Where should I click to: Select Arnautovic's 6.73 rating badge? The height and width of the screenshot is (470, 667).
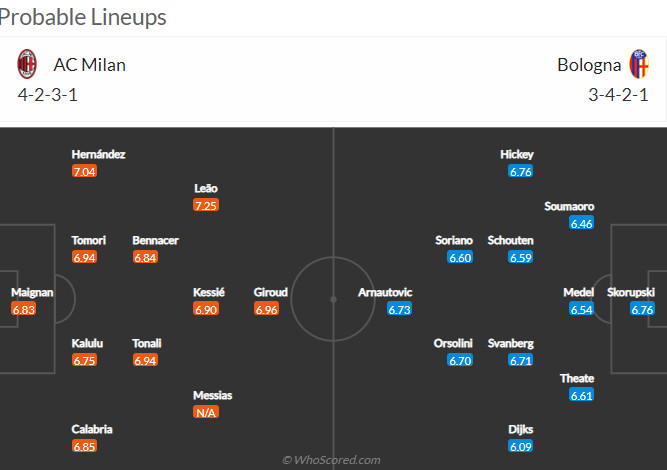click(399, 309)
